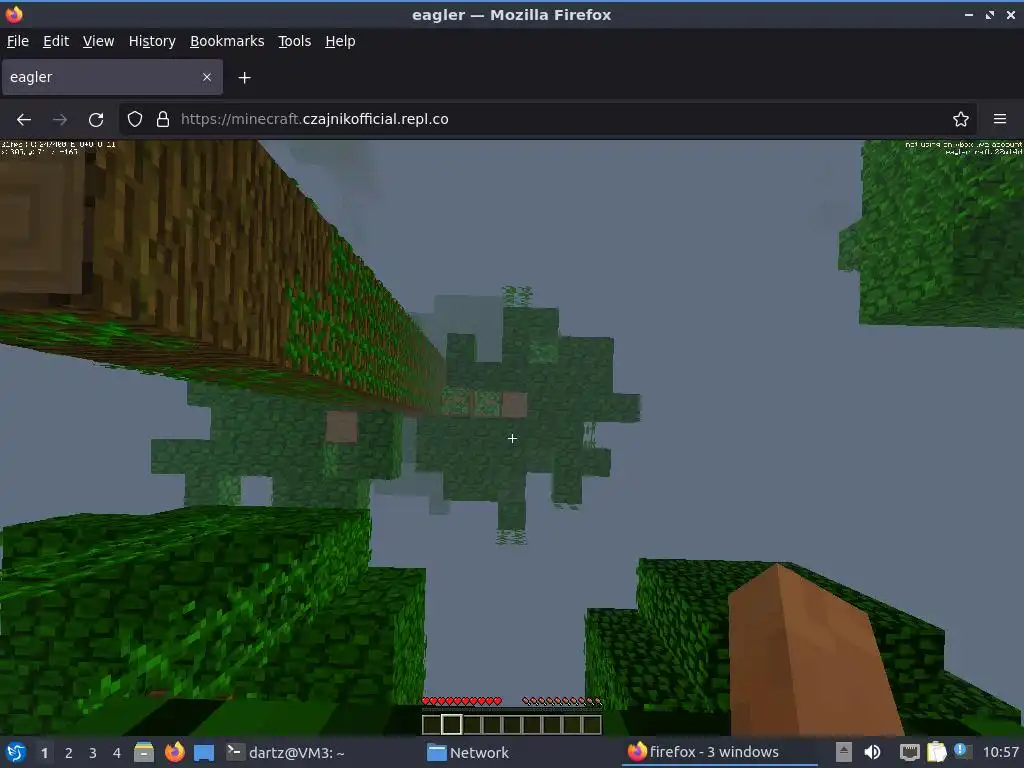1024x768 pixels.
Task: Close the eagler tab
Action: 206,77
